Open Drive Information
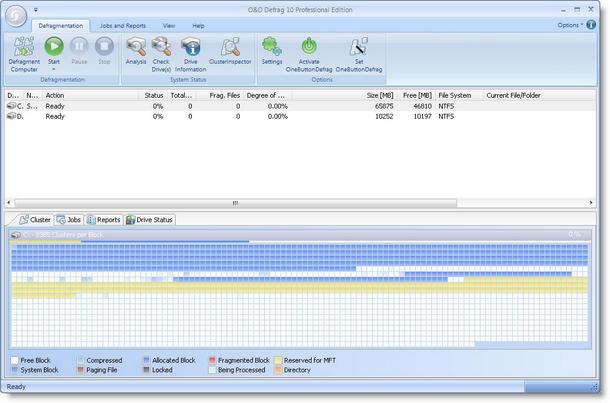Image resolution: width=610 pixels, height=403 pixels. 190,46
